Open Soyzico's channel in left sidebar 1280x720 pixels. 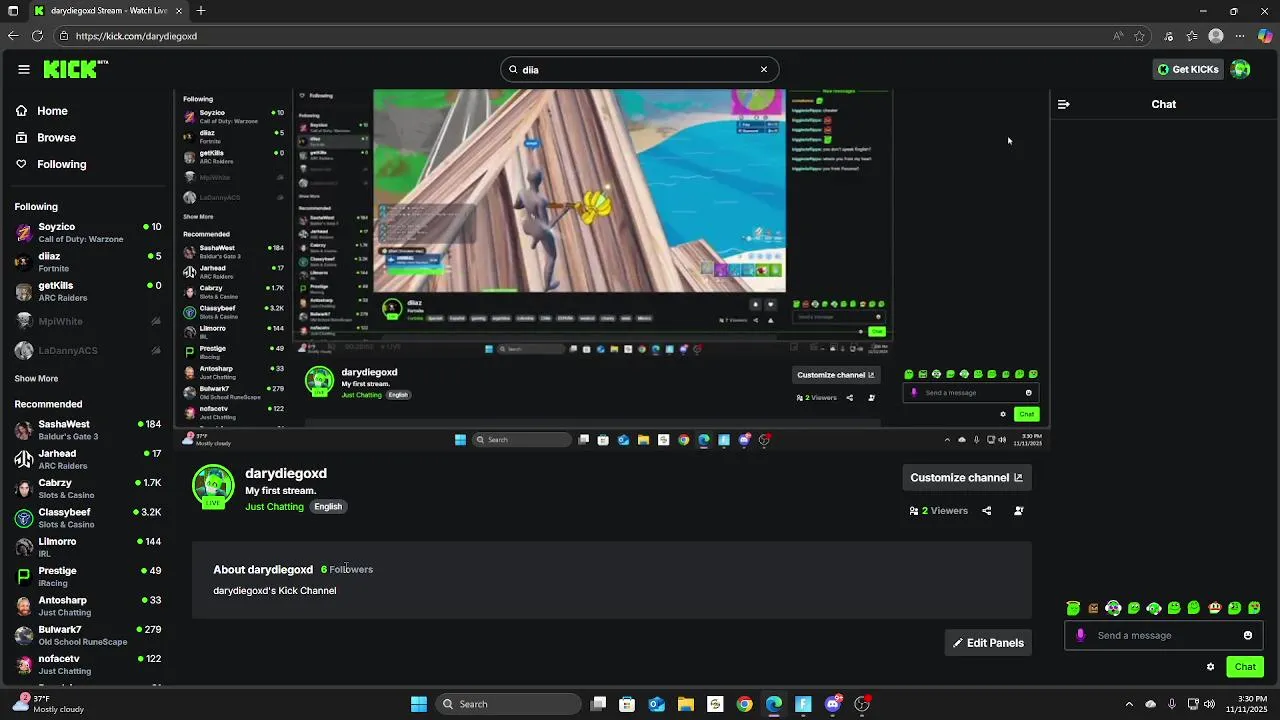(x=88, y=233)
